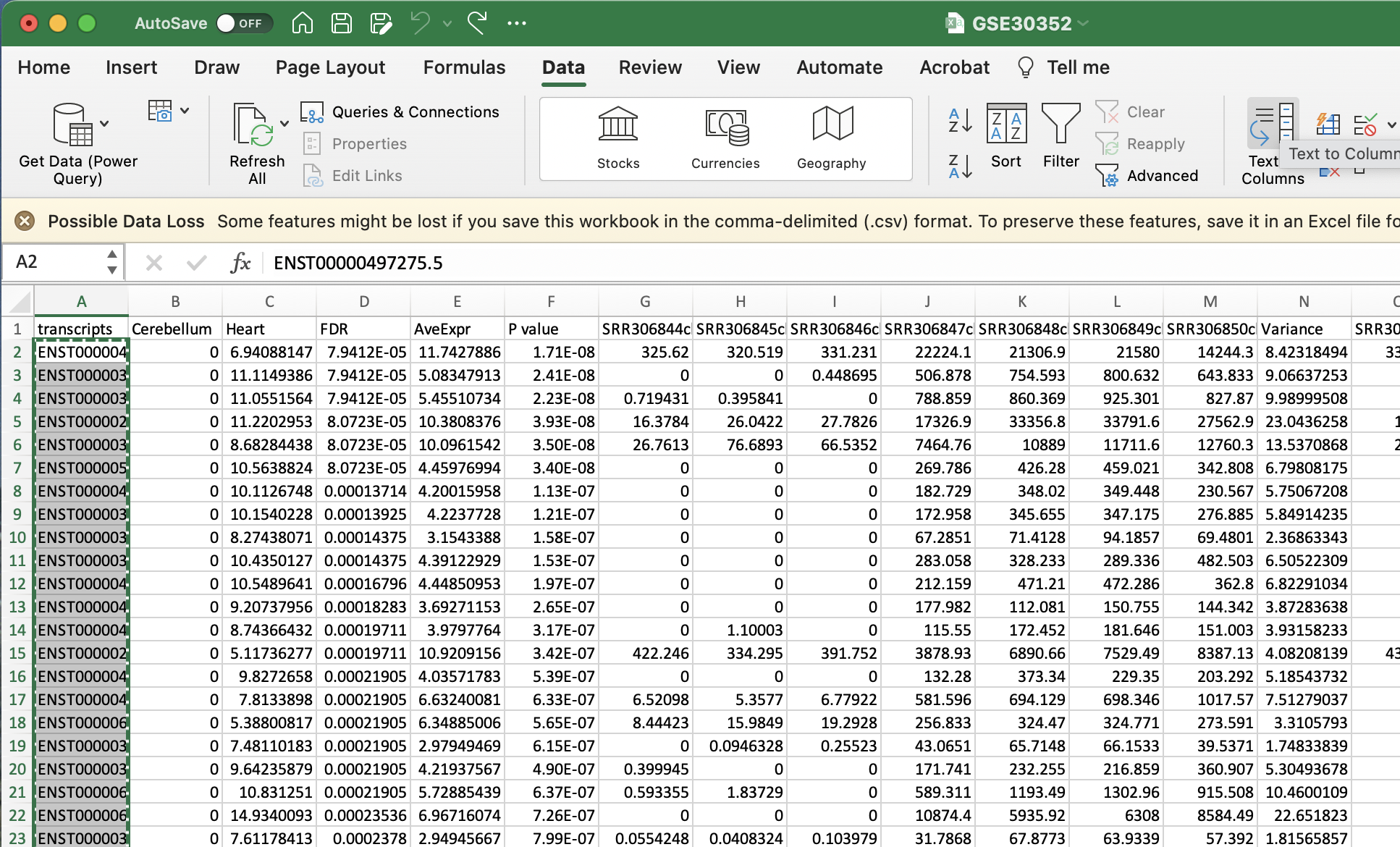The height and width of the screenshot is (847, 1400).
Task: Click the Refresh All icon
Action: (254, 125)
